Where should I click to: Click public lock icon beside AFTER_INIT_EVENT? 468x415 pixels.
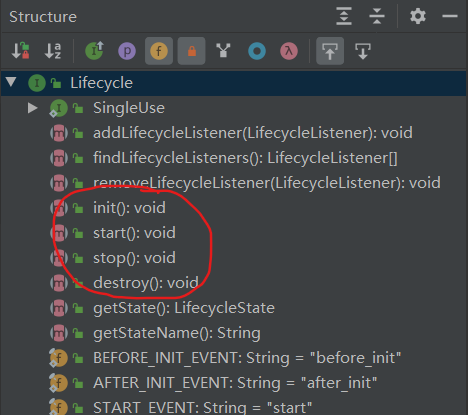coord(78,383)
